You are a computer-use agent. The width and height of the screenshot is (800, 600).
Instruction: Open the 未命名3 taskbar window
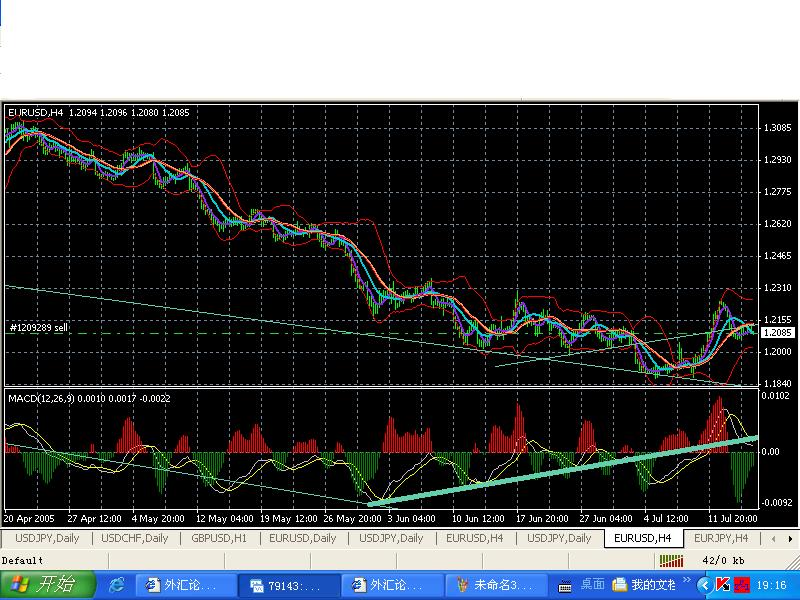(x=495, y=585)
